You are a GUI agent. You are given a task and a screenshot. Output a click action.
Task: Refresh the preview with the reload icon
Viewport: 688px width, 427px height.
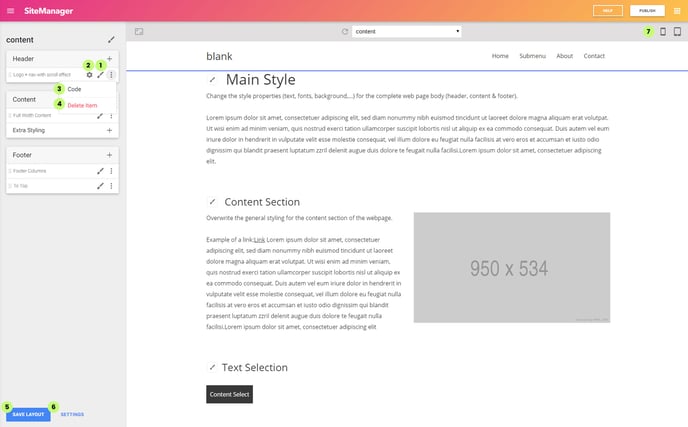click(345, 32)
